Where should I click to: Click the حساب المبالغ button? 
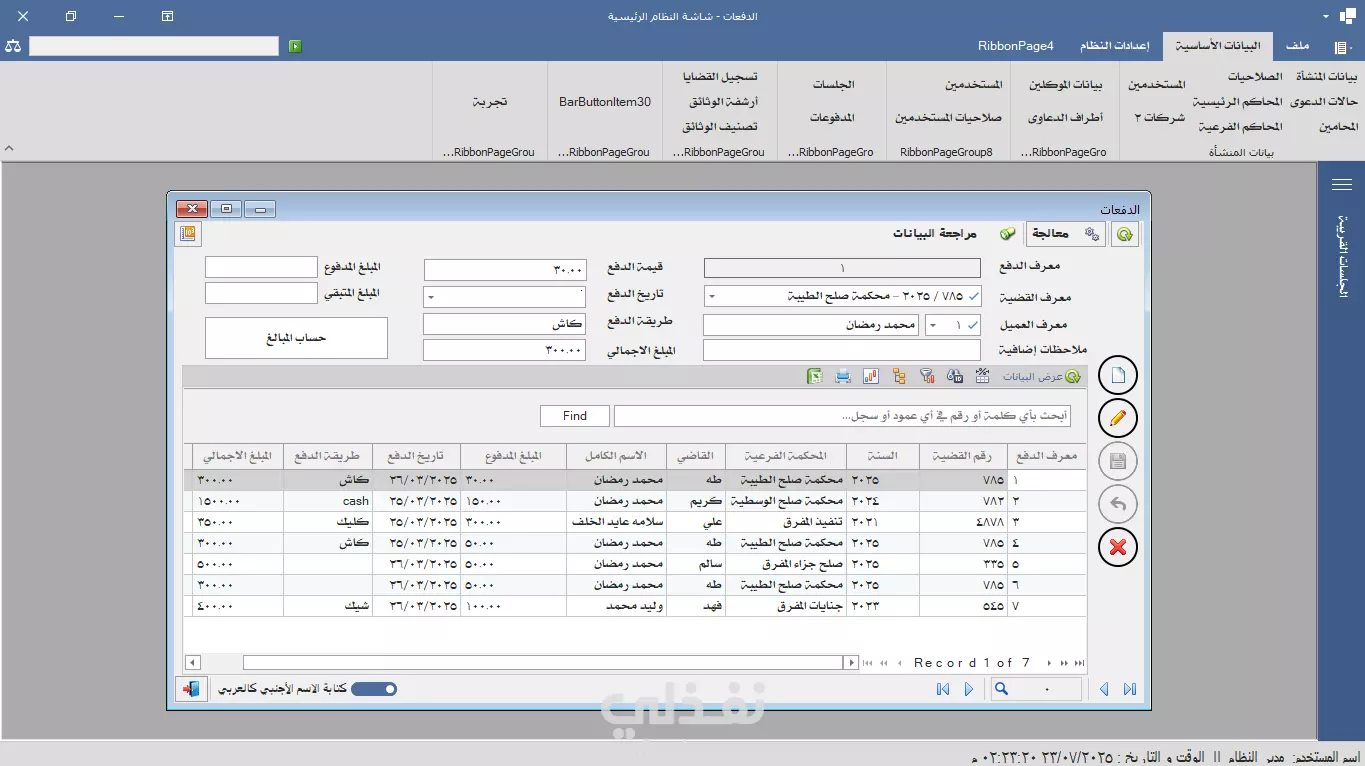[296, 338]
